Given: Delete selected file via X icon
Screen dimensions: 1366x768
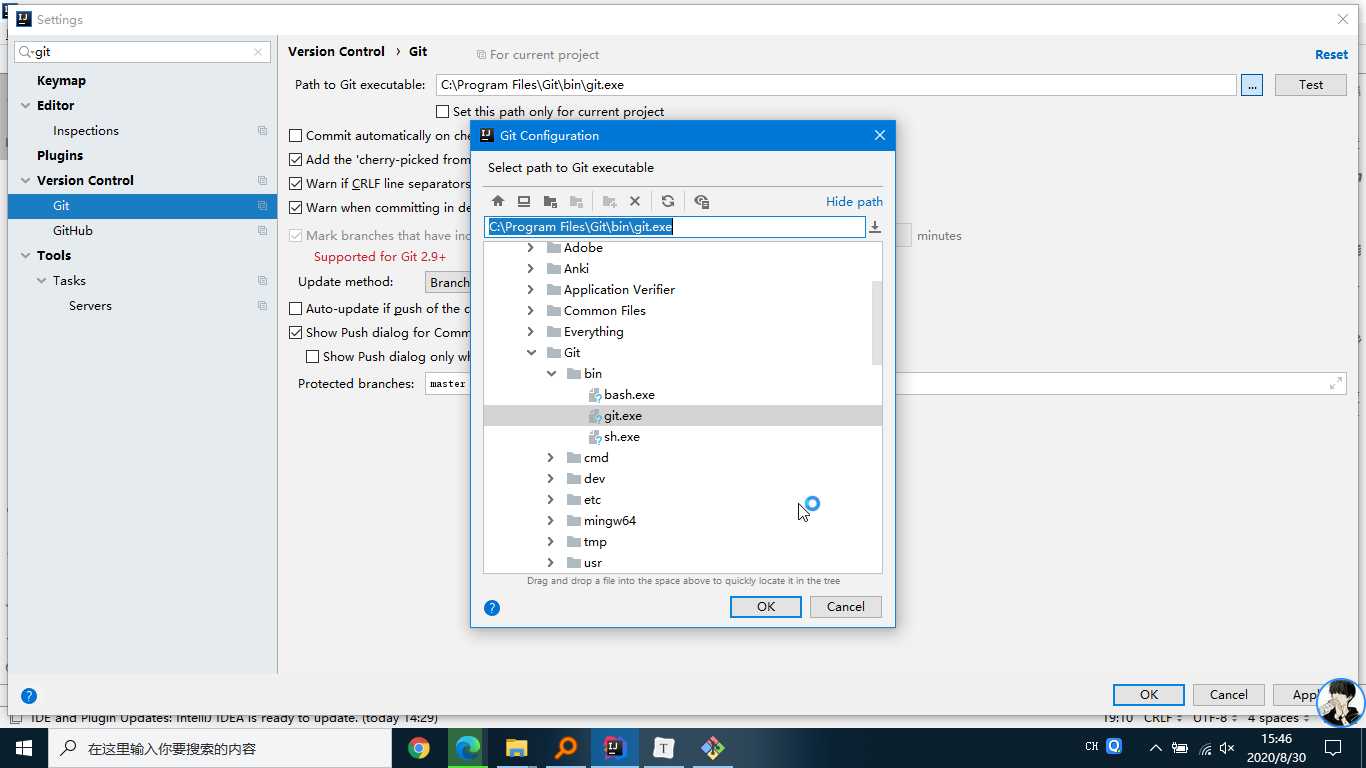Looking at the screenshot, I should coord(635,201).
